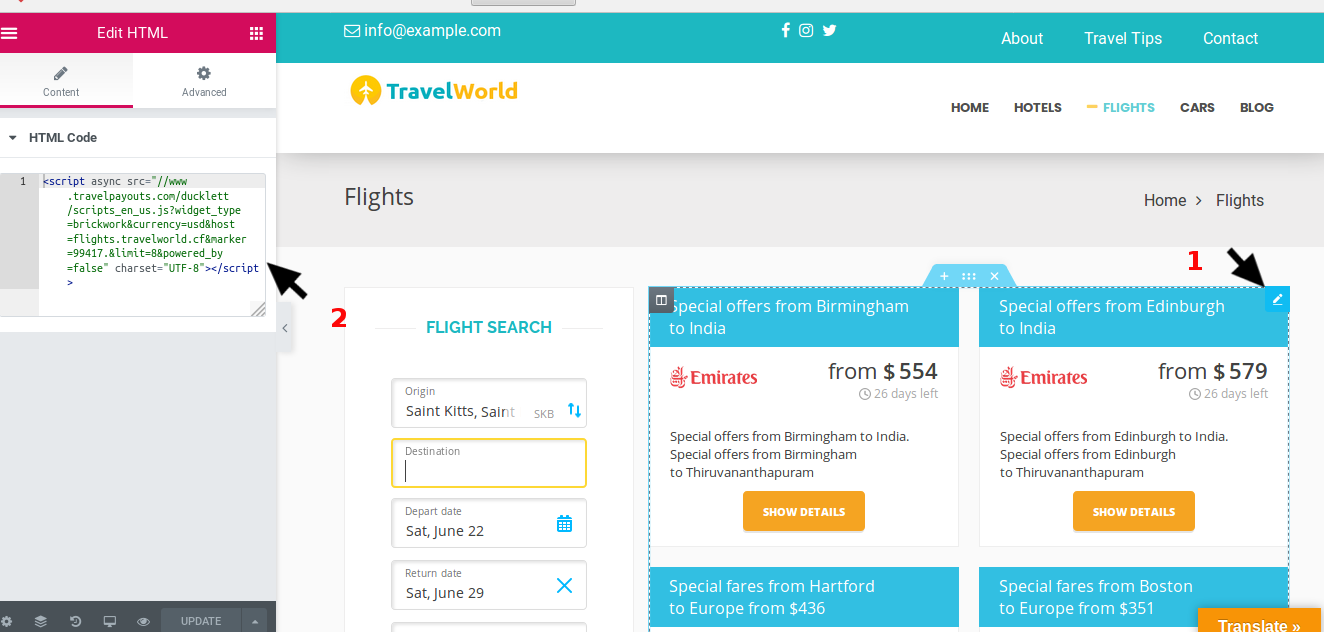Open the Navigator layers icon
The height and width of the screenshot is (632, 1324).
pos(40,621)
